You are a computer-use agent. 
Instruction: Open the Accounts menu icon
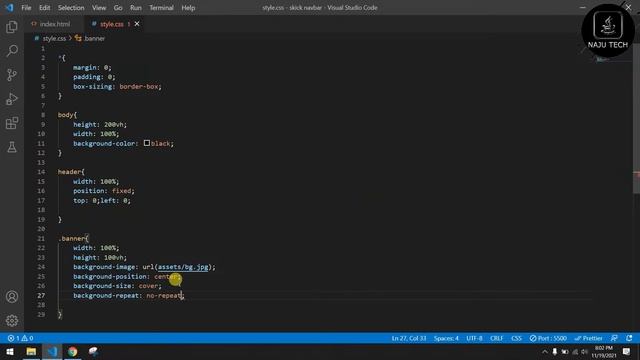(12, 297)
